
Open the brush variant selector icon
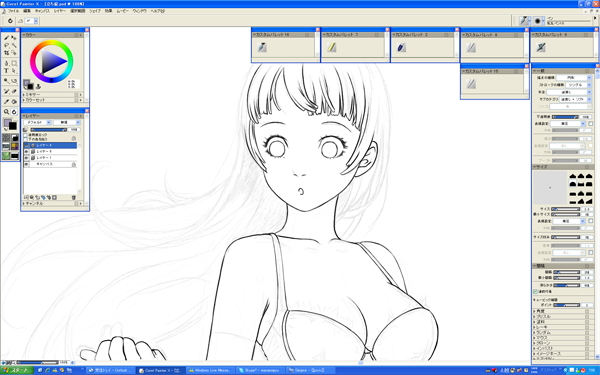click(x=538, y=21)
